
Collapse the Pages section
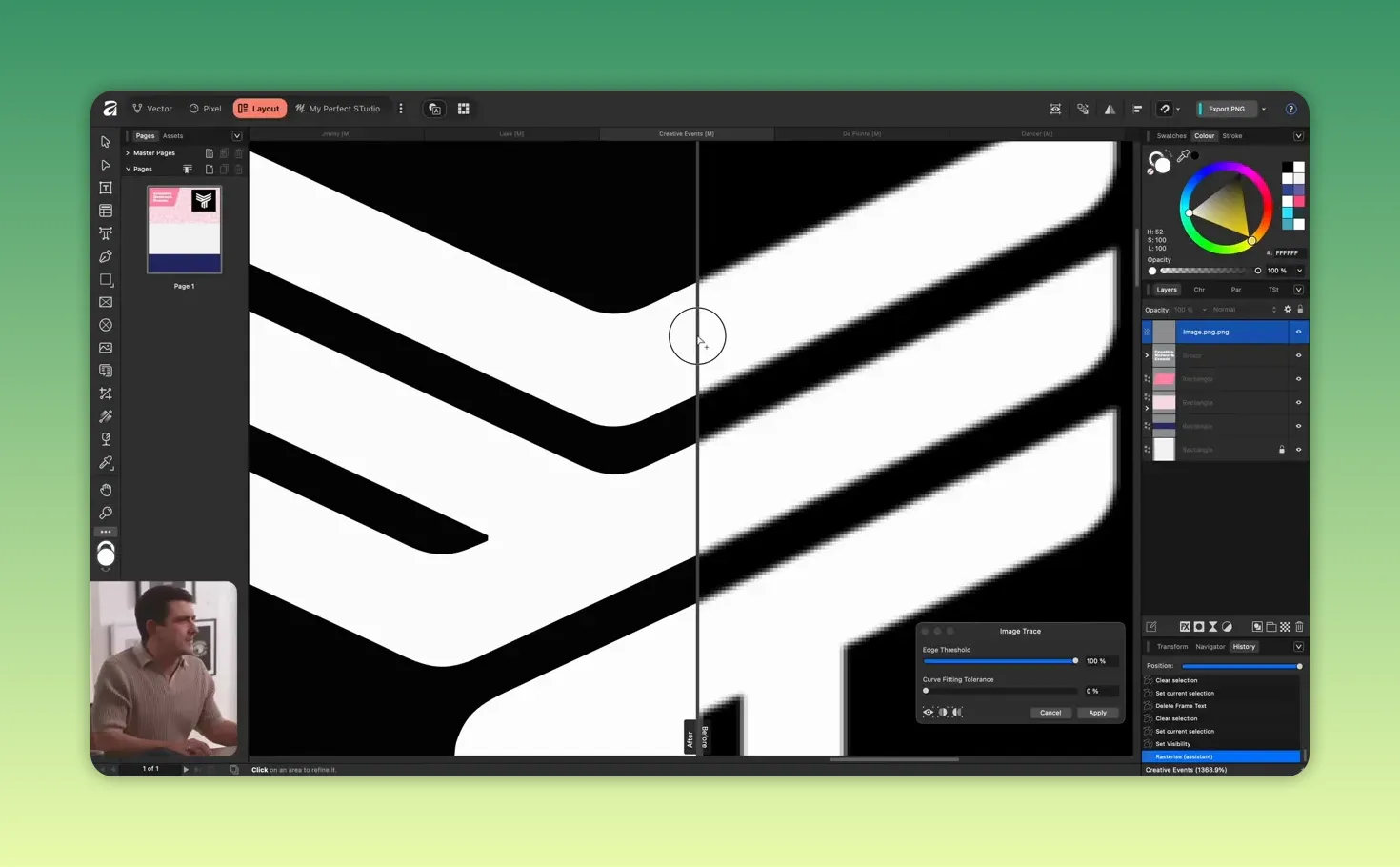pos(128,170)
